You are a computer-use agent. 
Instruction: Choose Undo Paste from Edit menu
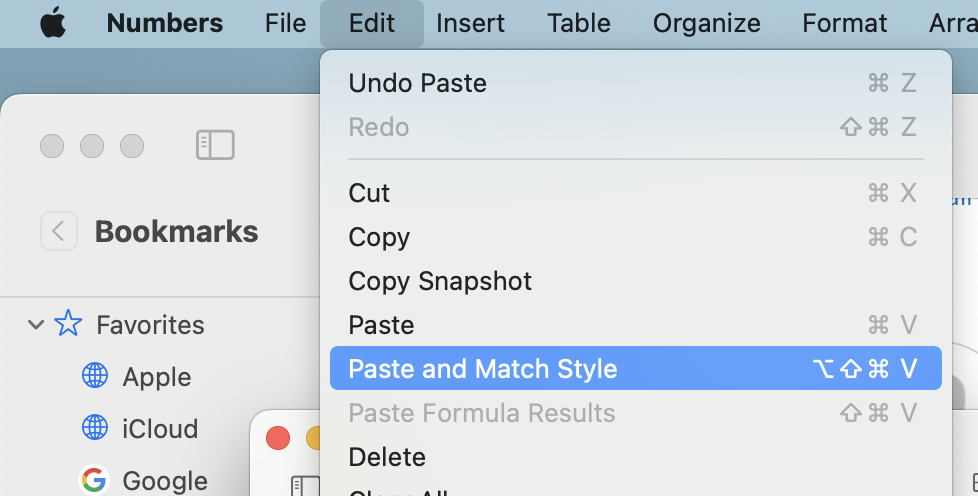pos(417,83)
